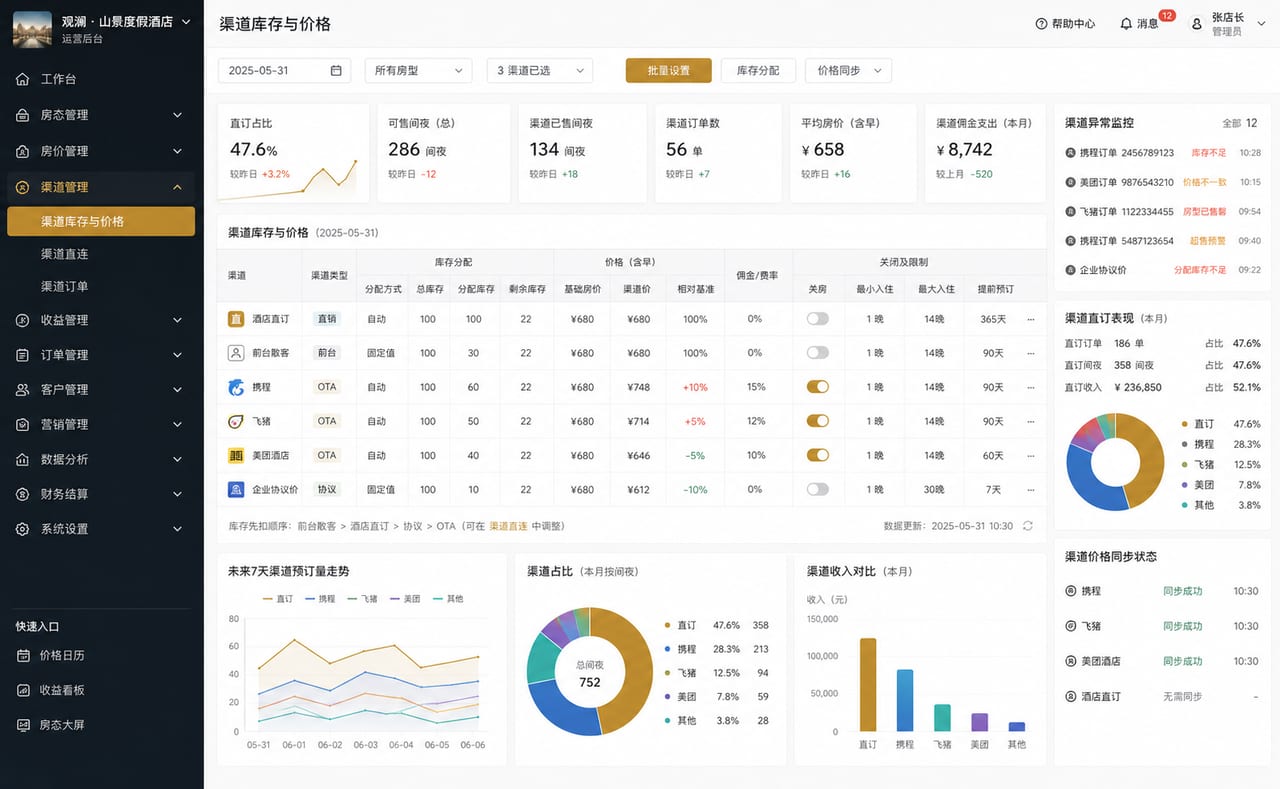Open more options for 酒店直订 row
This screenshot has height=789, width=1280.
pos(1031,319)
